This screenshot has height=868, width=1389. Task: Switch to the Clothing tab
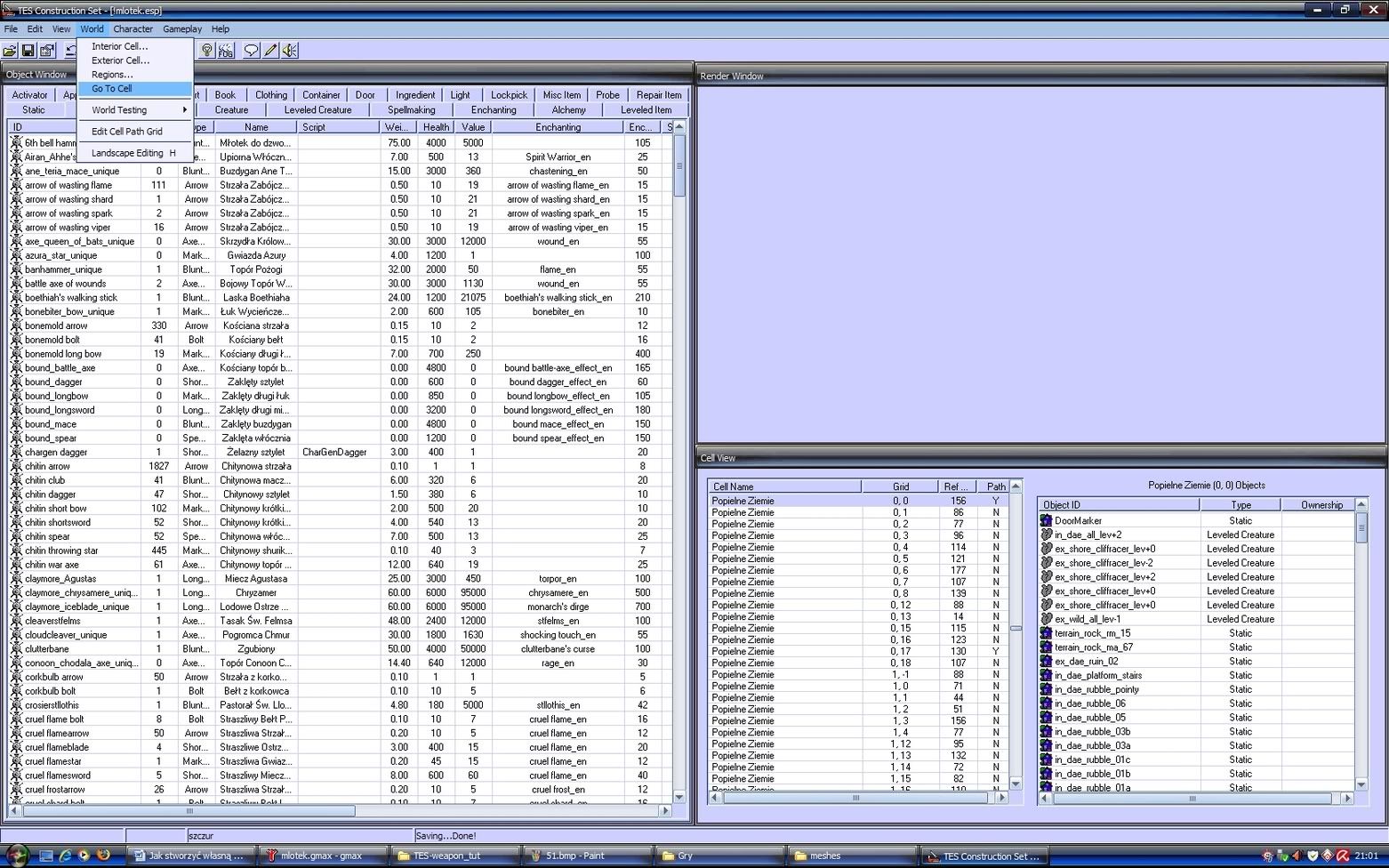[271, 95]
